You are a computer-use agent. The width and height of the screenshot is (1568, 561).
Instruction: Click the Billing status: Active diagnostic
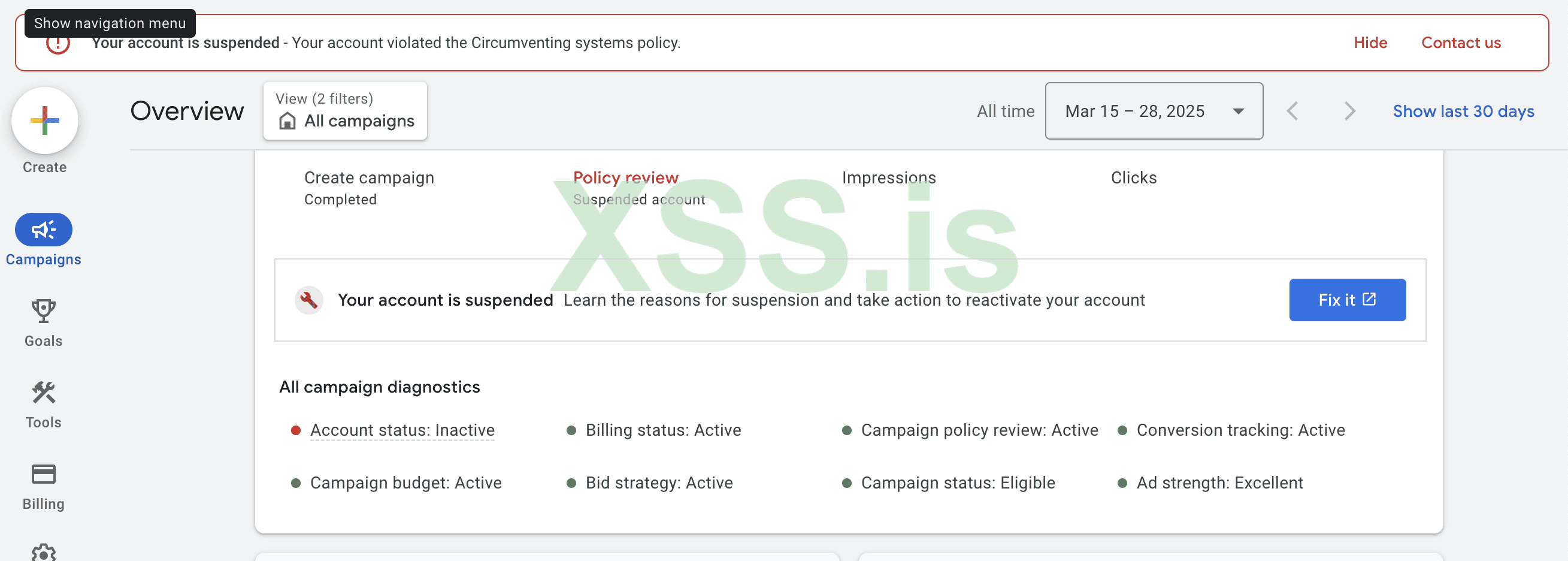point(663,430)
